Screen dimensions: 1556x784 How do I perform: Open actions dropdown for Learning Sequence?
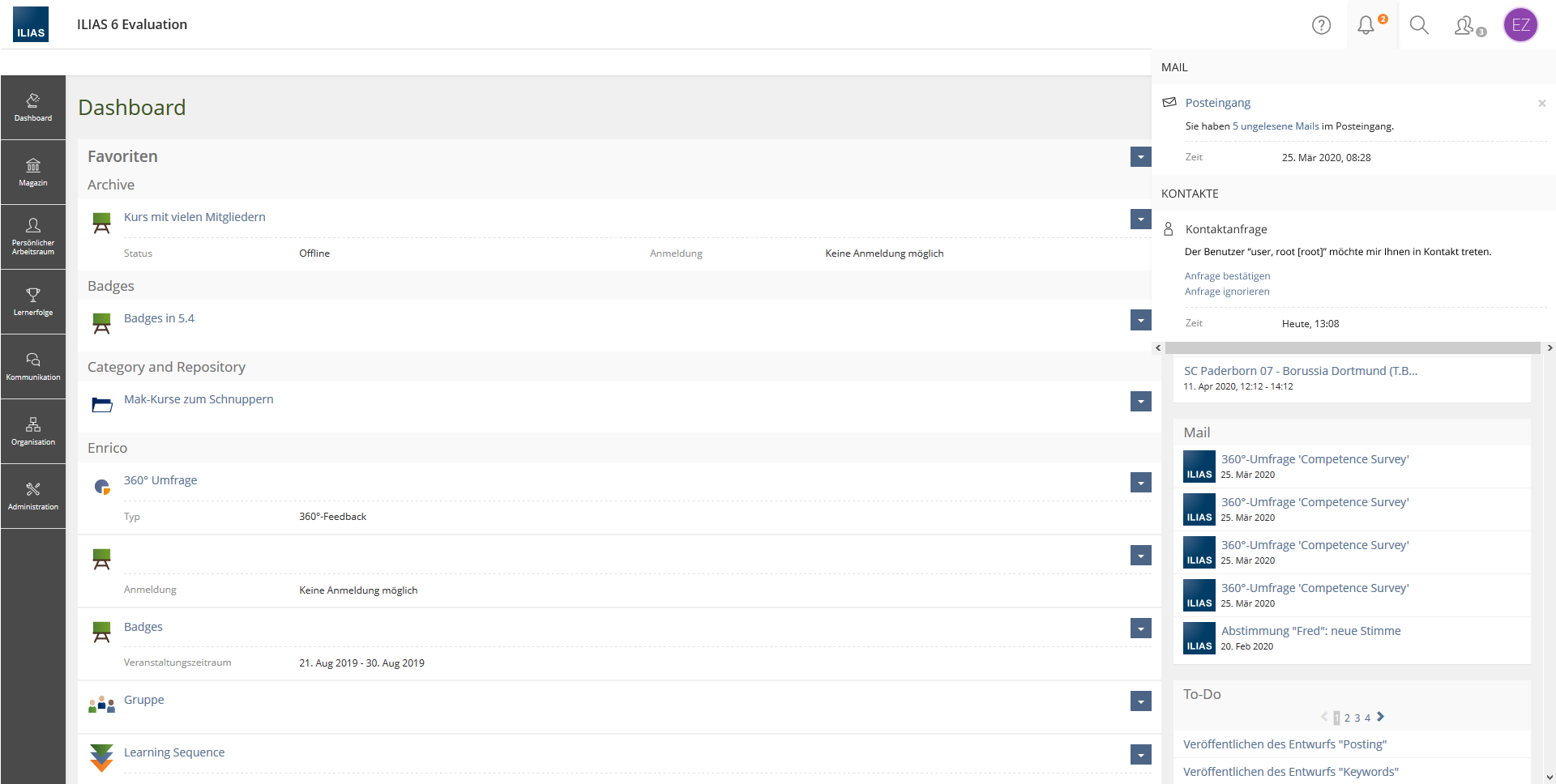(x=1140, y=755)
